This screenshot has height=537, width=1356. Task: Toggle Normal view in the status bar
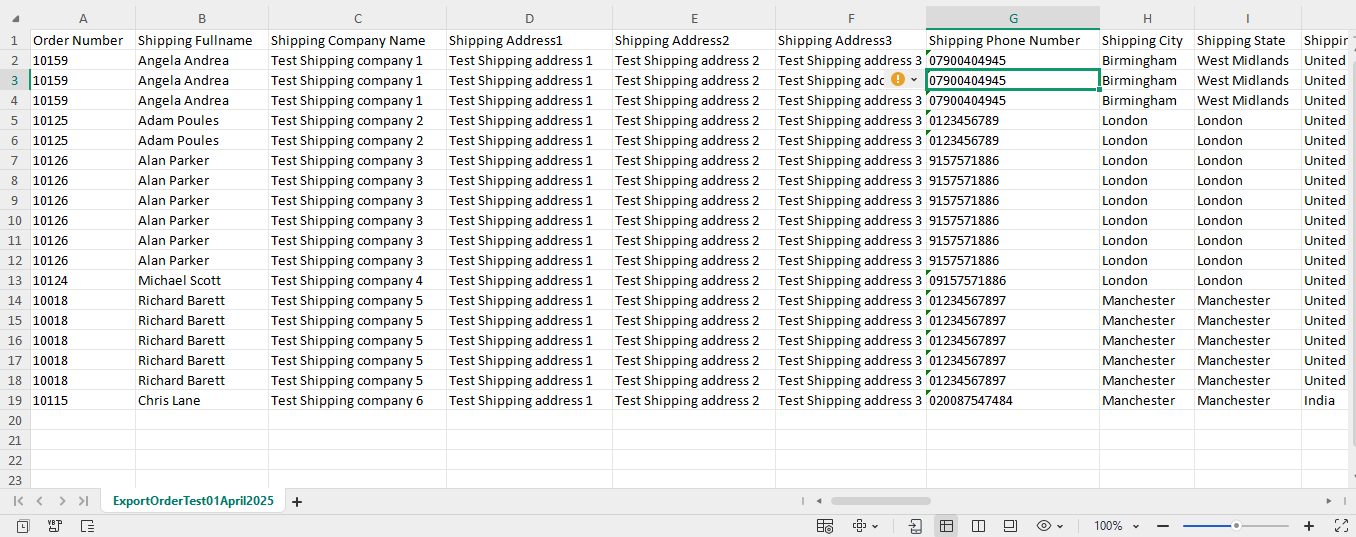coord(946,526)
